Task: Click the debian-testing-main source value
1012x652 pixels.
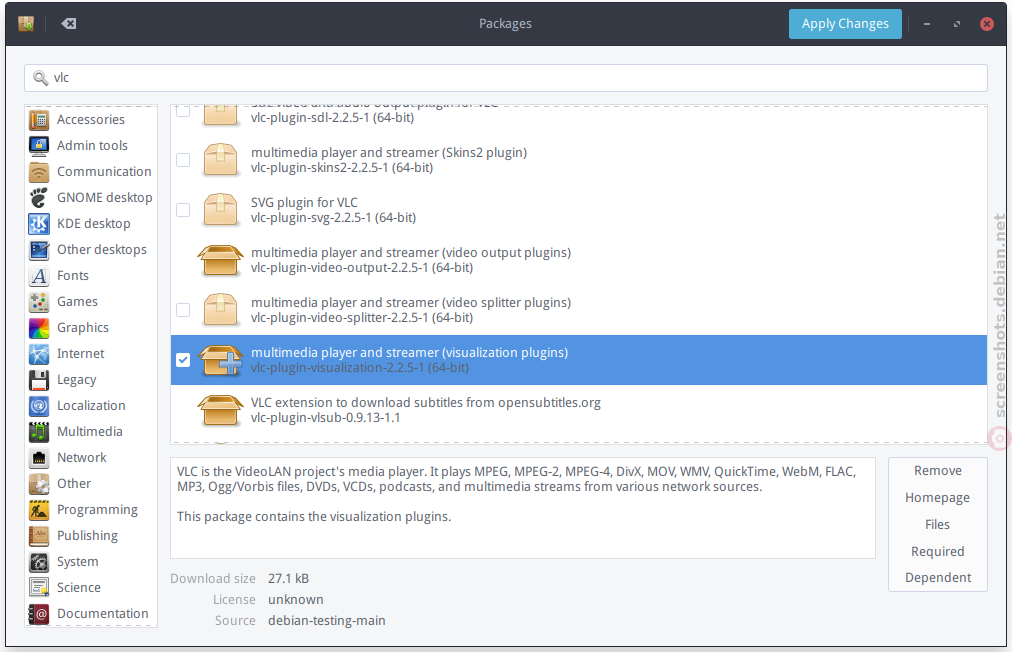Action: tap(327, 621)
